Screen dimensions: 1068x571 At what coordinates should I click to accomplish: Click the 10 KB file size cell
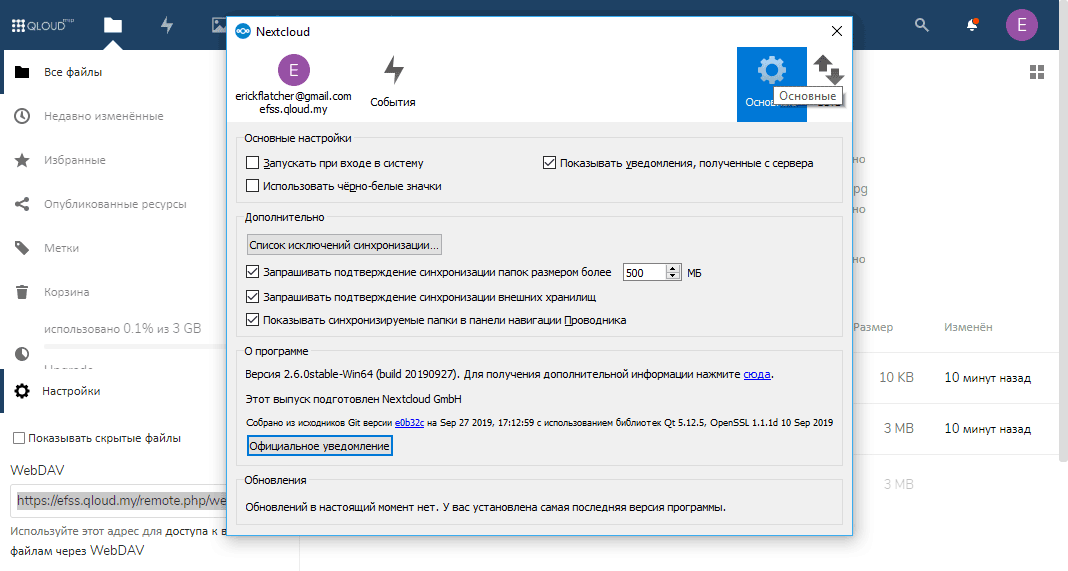tap(896, 377)
